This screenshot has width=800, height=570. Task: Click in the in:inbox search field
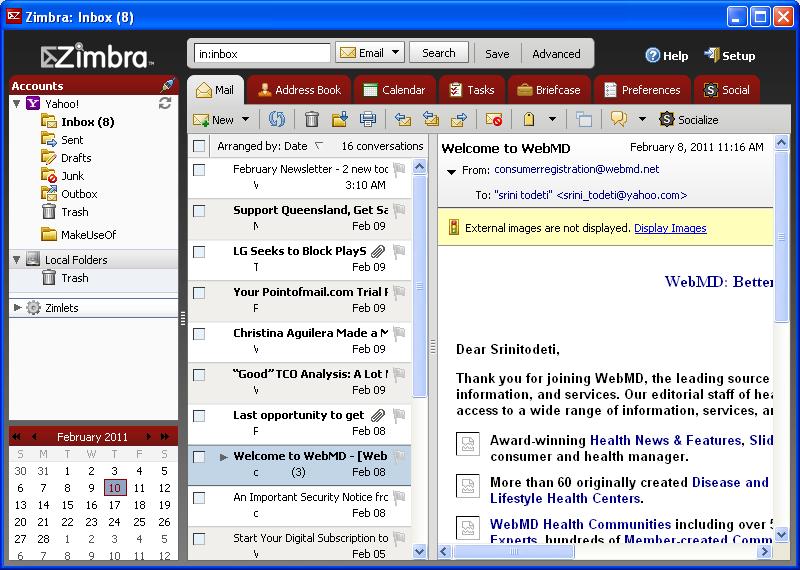click(x=262, y=53)
